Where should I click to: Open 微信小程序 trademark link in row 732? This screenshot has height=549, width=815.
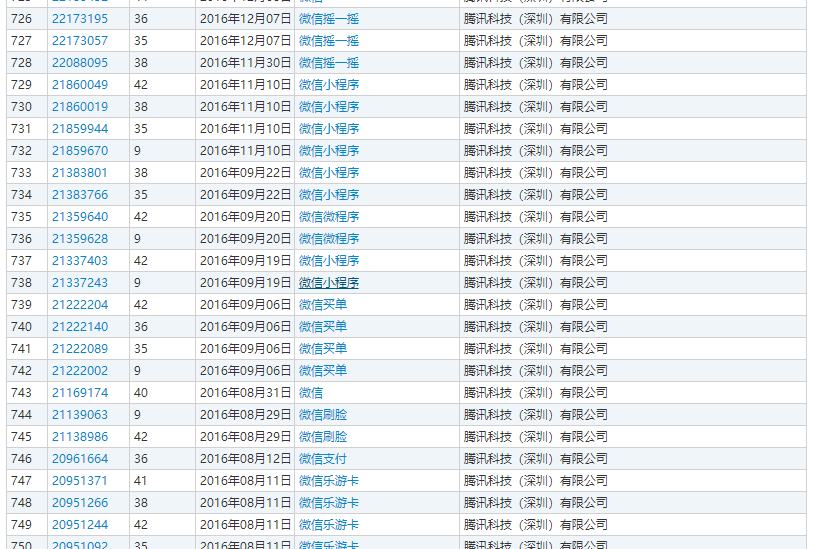pos(328,151)
